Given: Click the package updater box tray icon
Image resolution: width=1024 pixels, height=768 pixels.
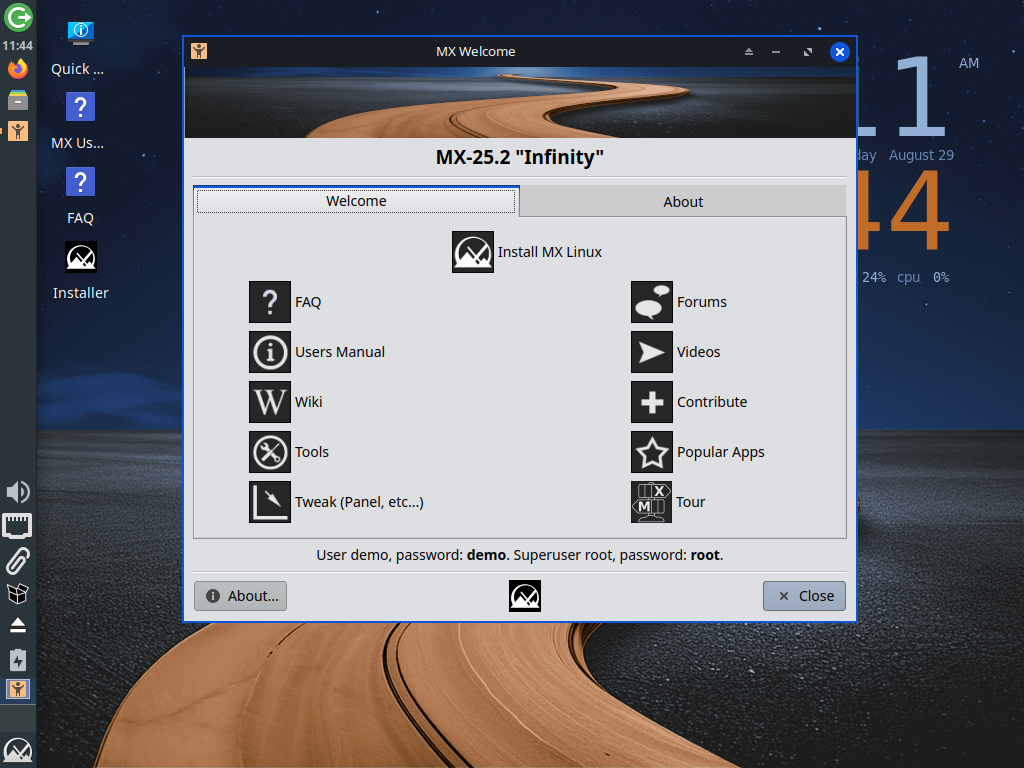Looking at the screenshot, I should coord(18,593).
